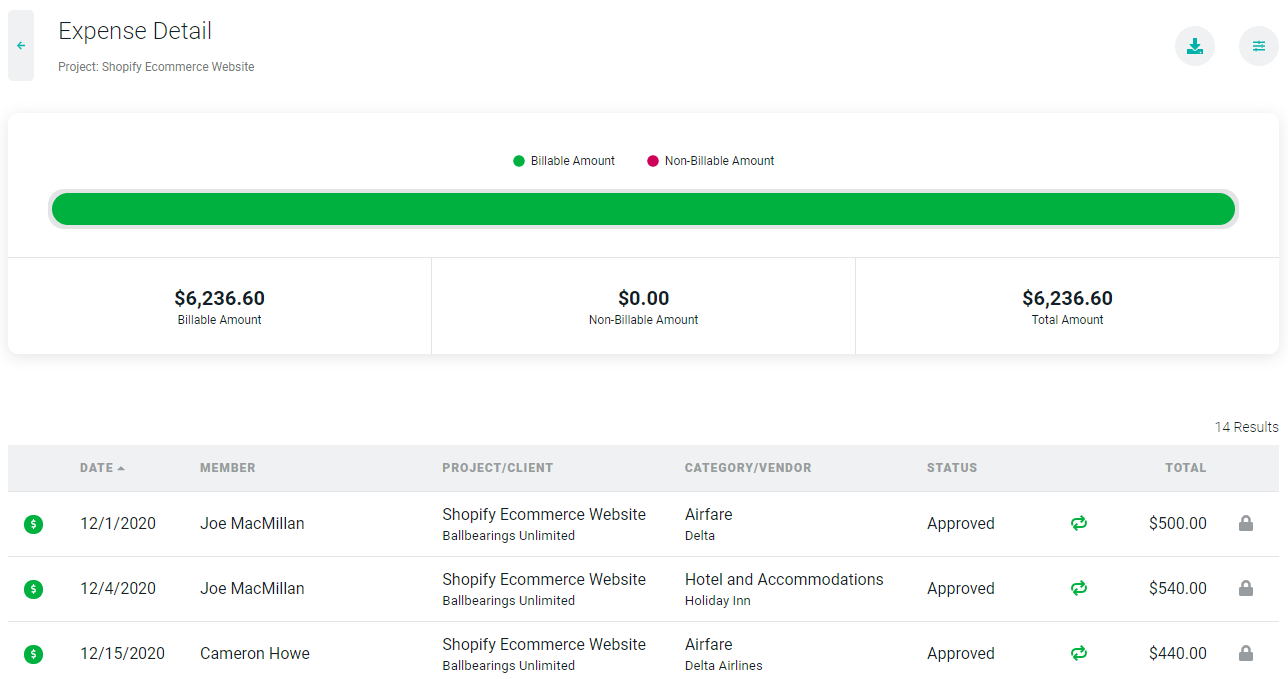Open Shopify Ecommerce Website in 12/4/2020 row
This screenshot has height=679, width=1288.
pos(544,579)
